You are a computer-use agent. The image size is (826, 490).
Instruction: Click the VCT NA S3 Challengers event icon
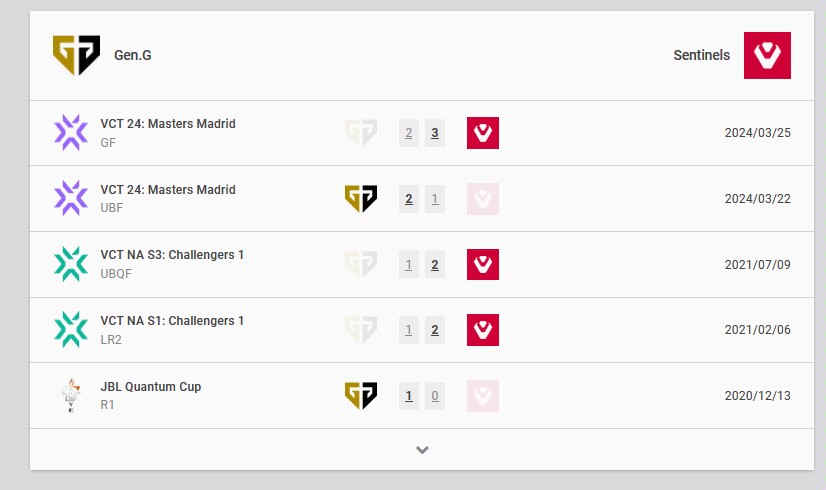(71, 264)
